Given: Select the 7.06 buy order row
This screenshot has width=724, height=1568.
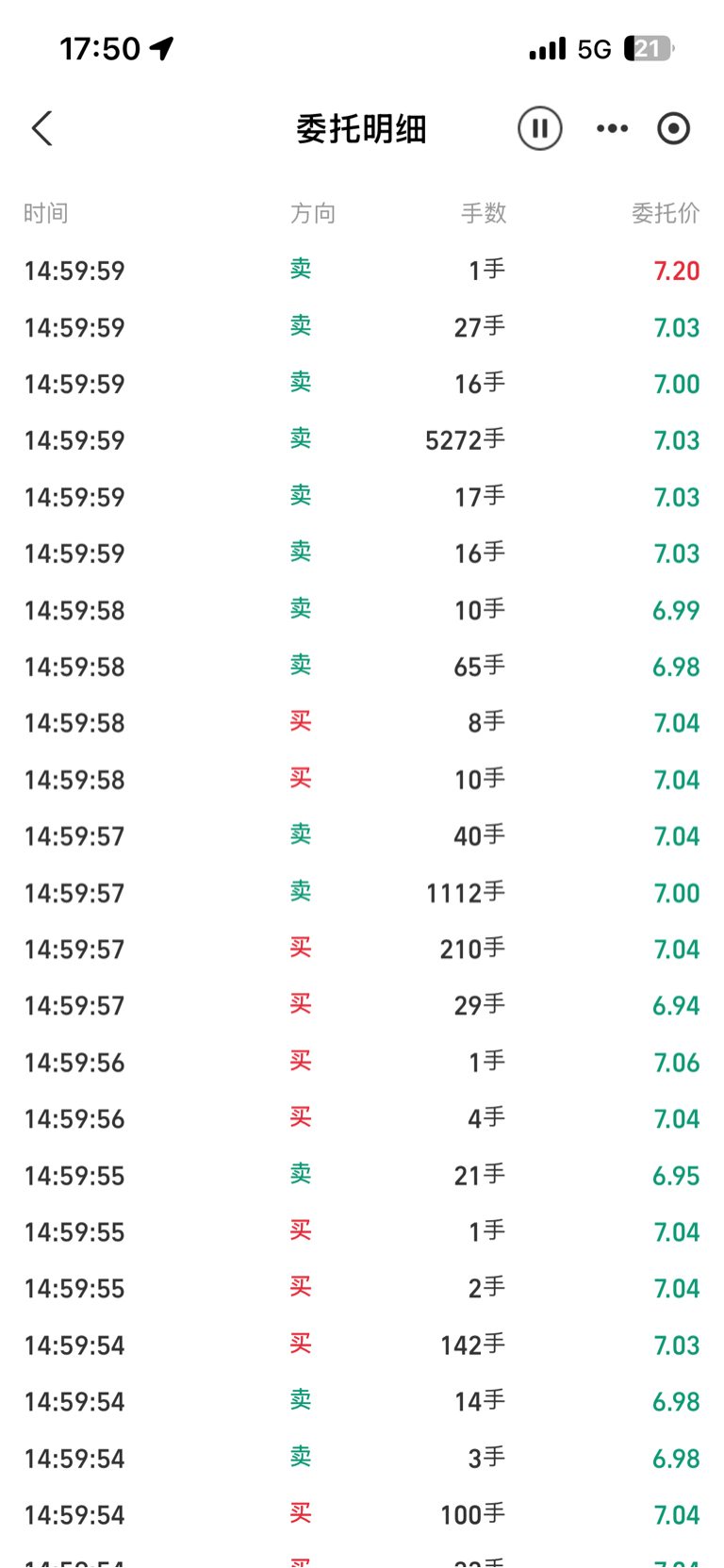Looking at the screenshot, I should 362,1063.
